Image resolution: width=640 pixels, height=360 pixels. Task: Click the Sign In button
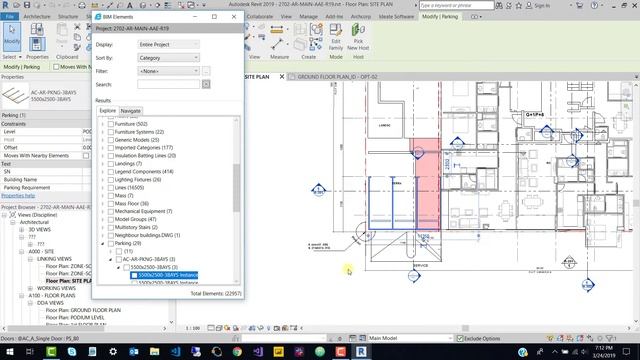point(538,5)
